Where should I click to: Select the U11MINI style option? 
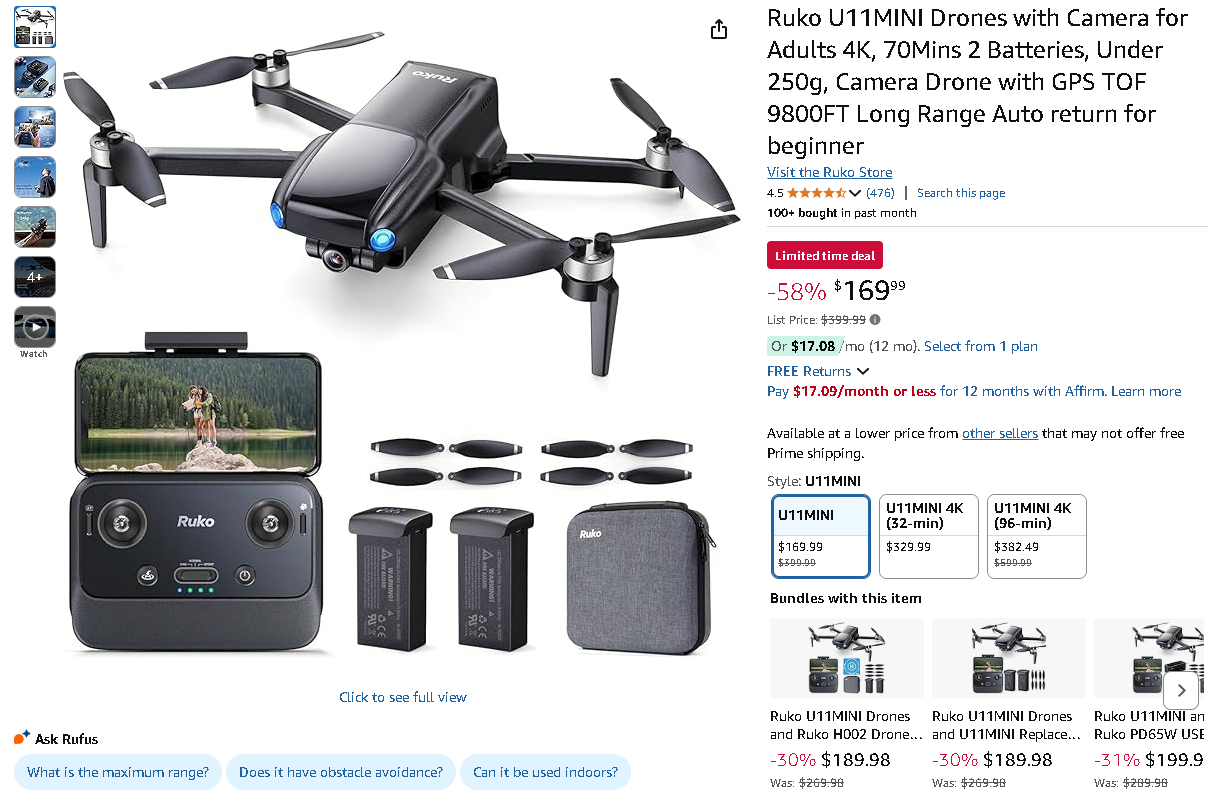click(x=821, y=536)
